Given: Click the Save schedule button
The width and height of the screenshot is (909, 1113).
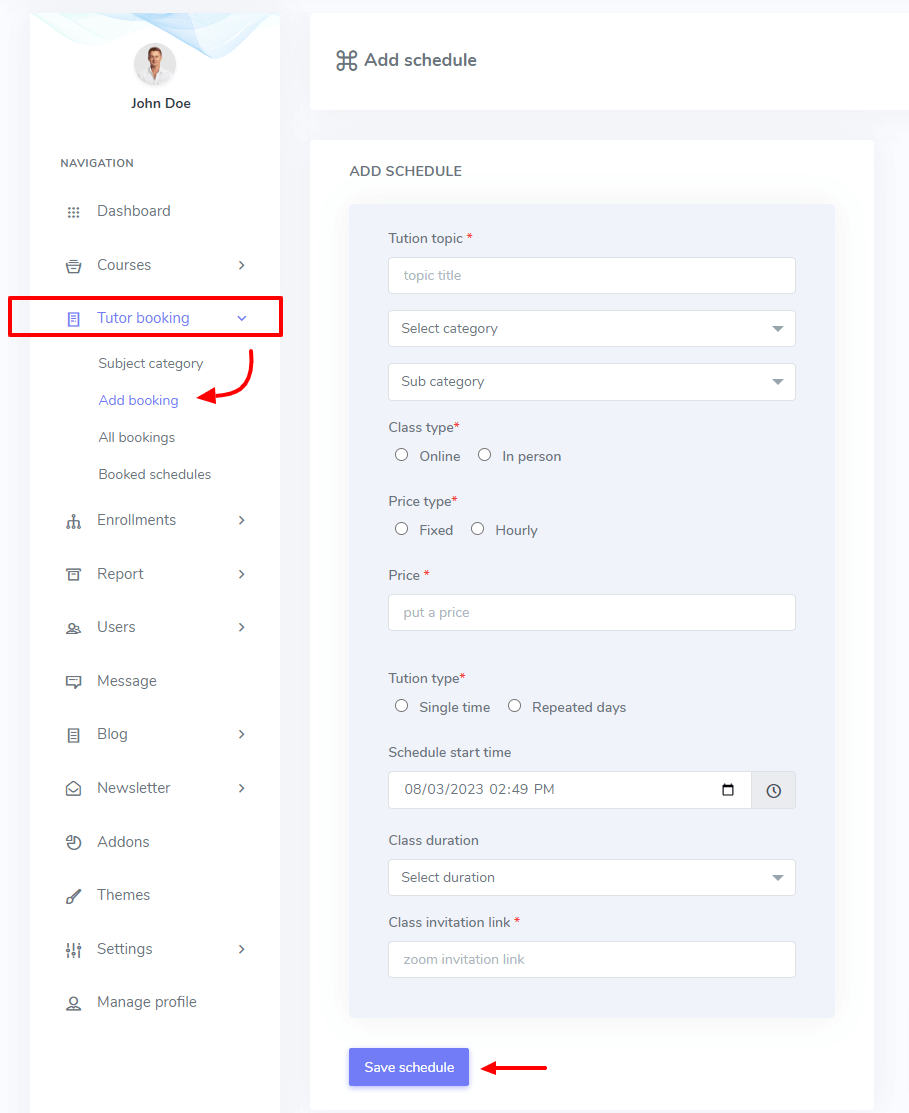Looking at the screenshot, I should pos(409,1067).
